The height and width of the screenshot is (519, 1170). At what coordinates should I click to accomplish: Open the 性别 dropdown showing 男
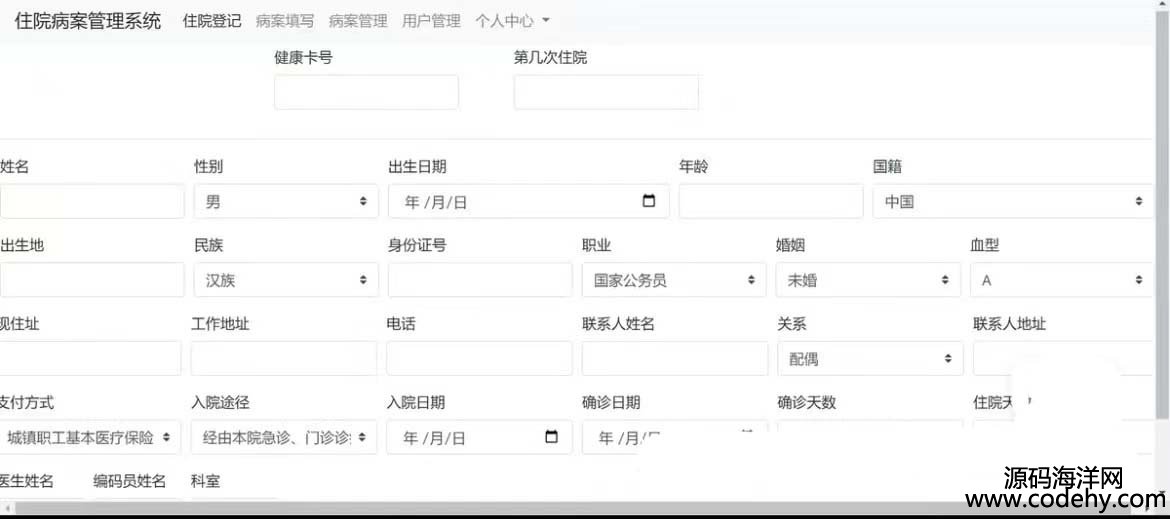click(287, 201)
